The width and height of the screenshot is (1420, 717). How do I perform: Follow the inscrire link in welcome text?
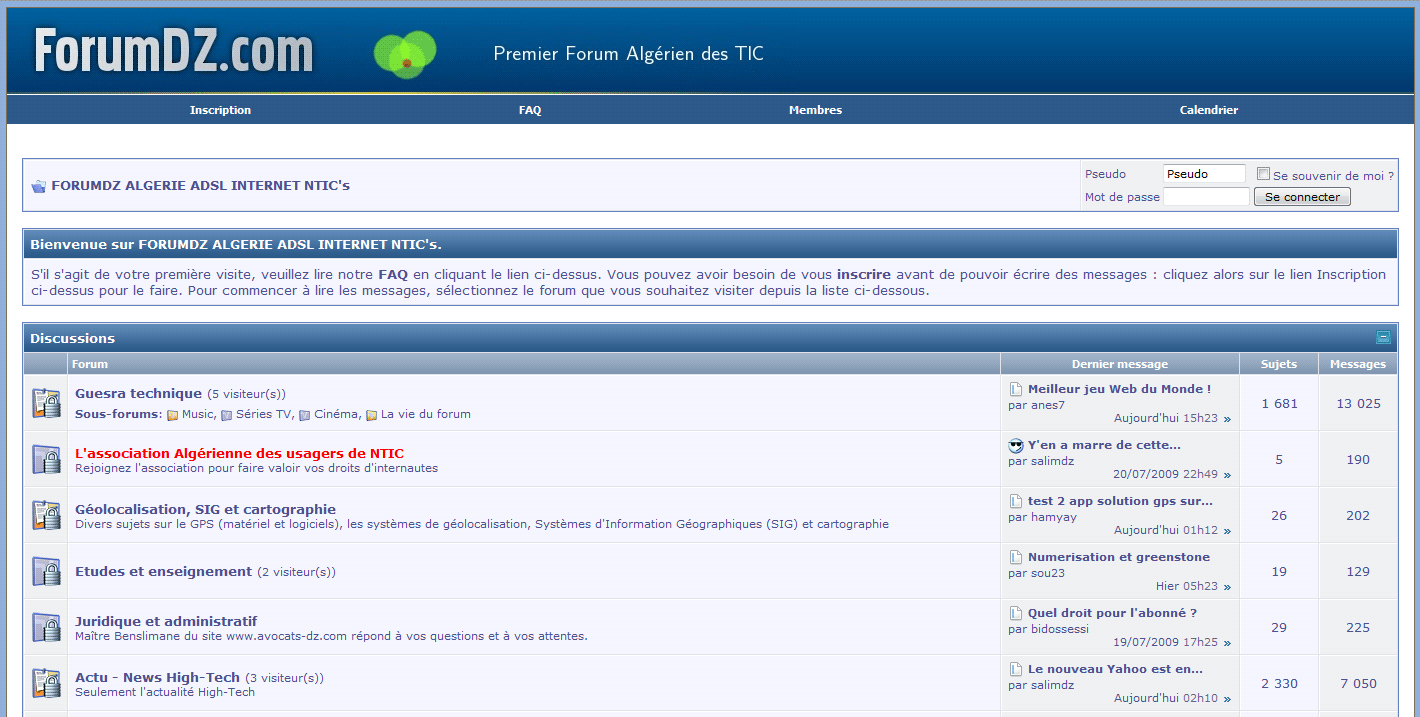pyautogui.click(x=864, y=274)
